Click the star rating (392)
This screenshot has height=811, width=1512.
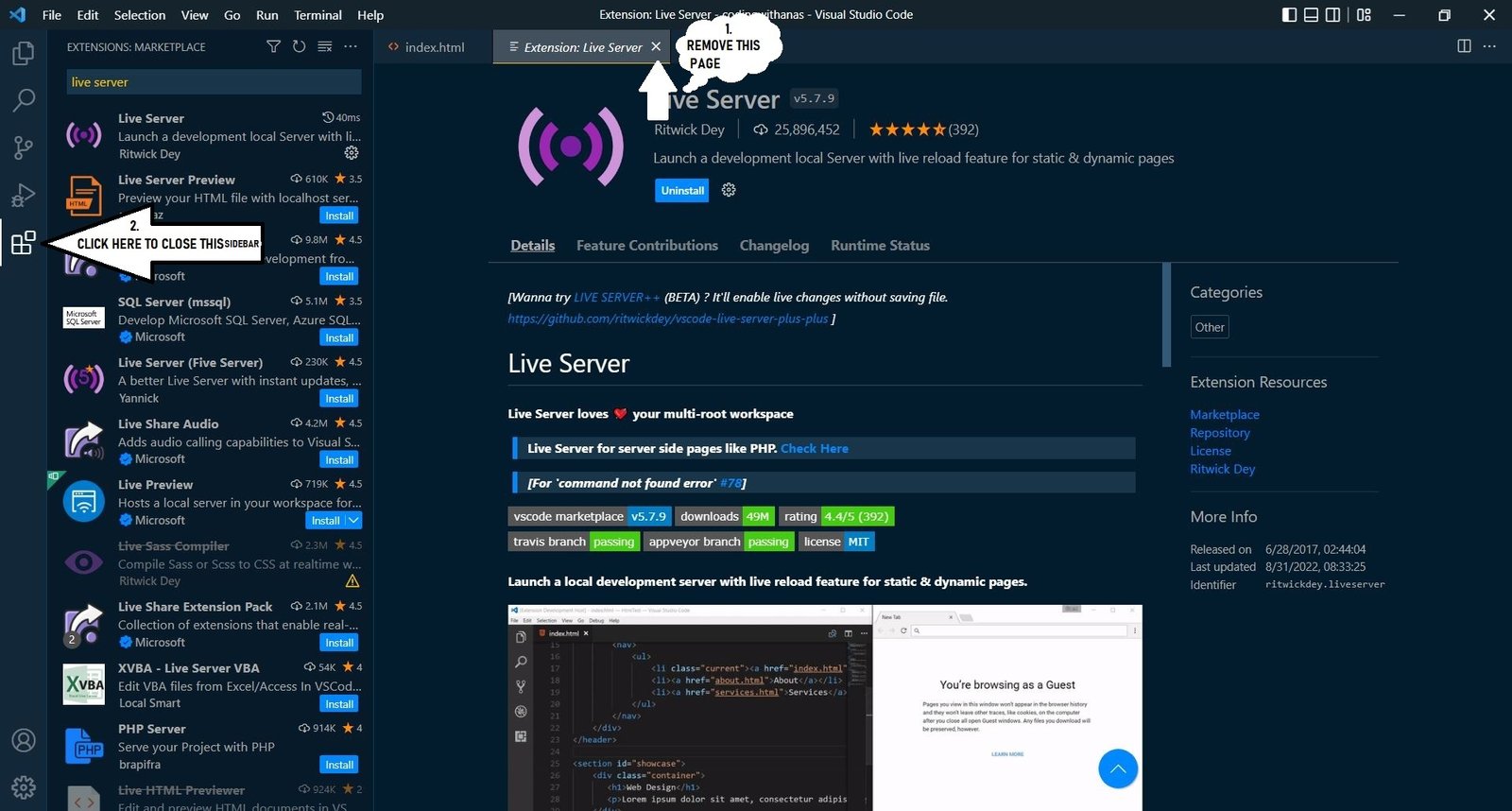[x=923, y=129]
